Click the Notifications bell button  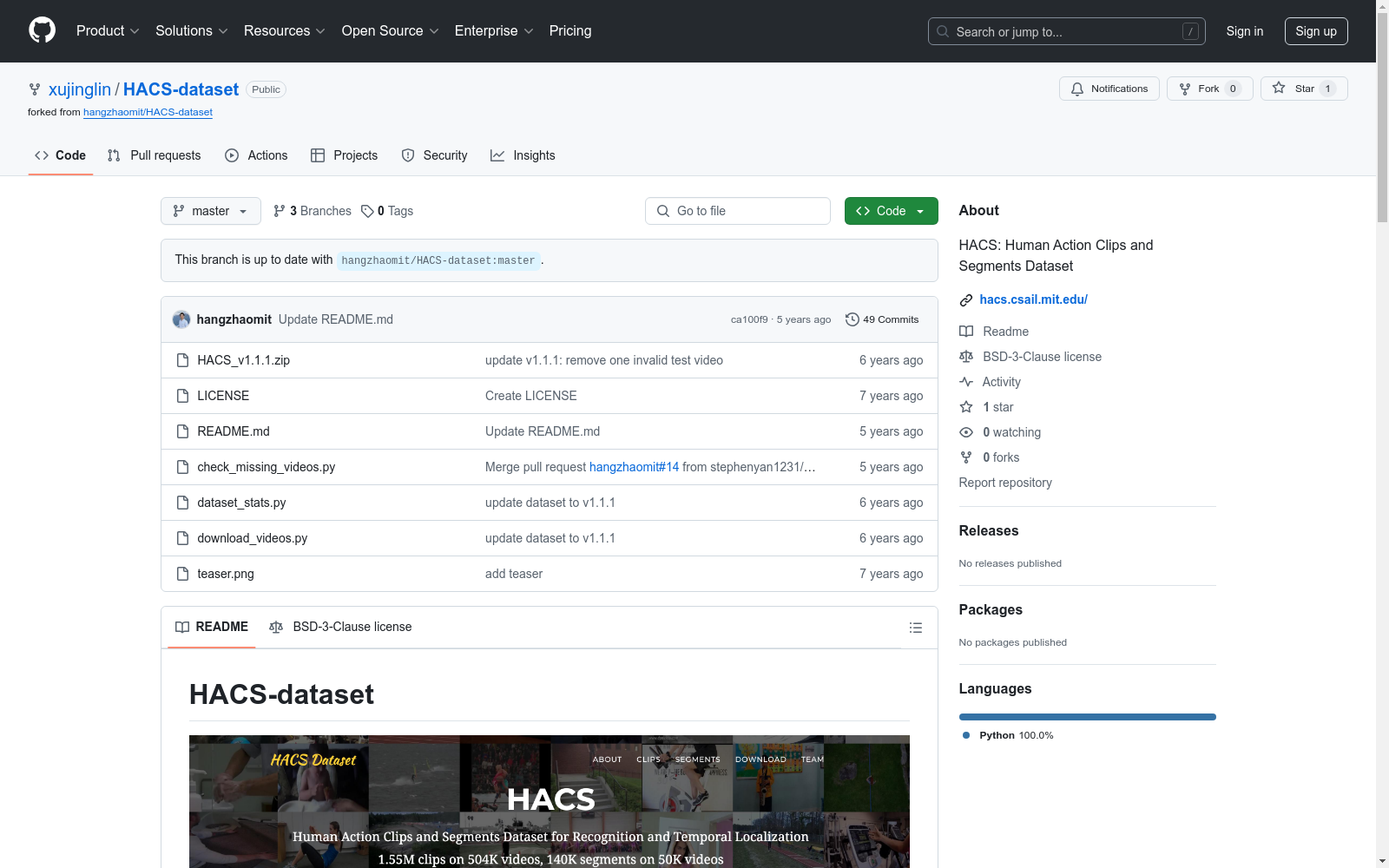[x=1109, y=89]
